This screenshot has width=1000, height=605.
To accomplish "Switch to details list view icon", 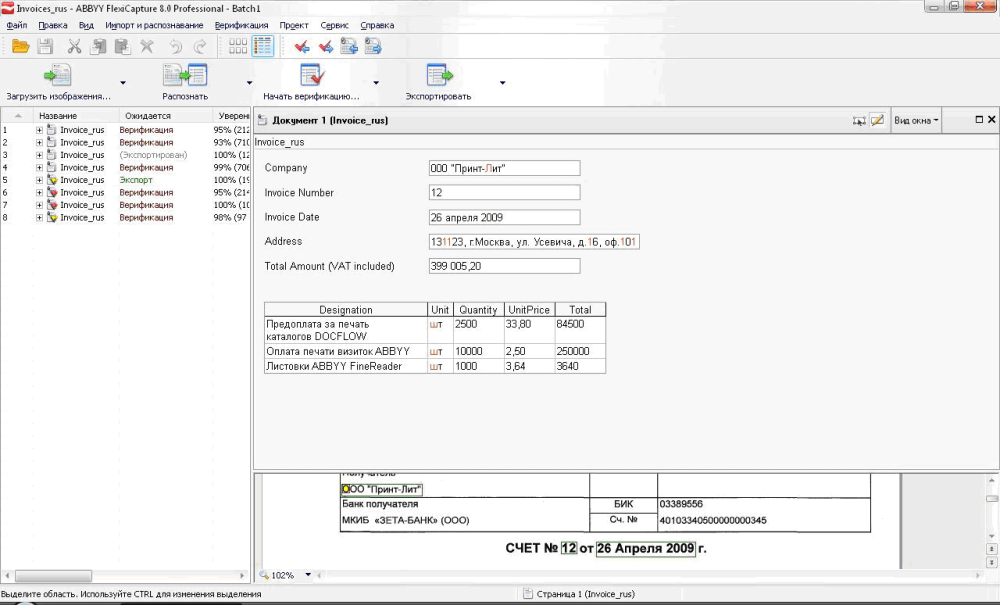I will click(x=263, y=47).
